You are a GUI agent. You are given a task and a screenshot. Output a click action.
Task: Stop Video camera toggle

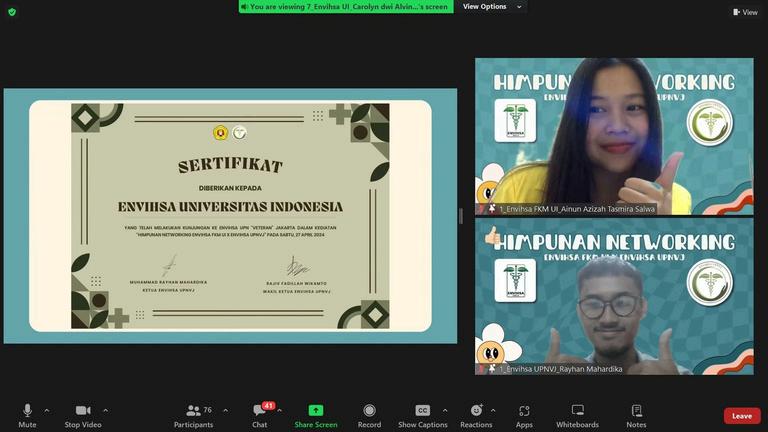click(83, 416)
